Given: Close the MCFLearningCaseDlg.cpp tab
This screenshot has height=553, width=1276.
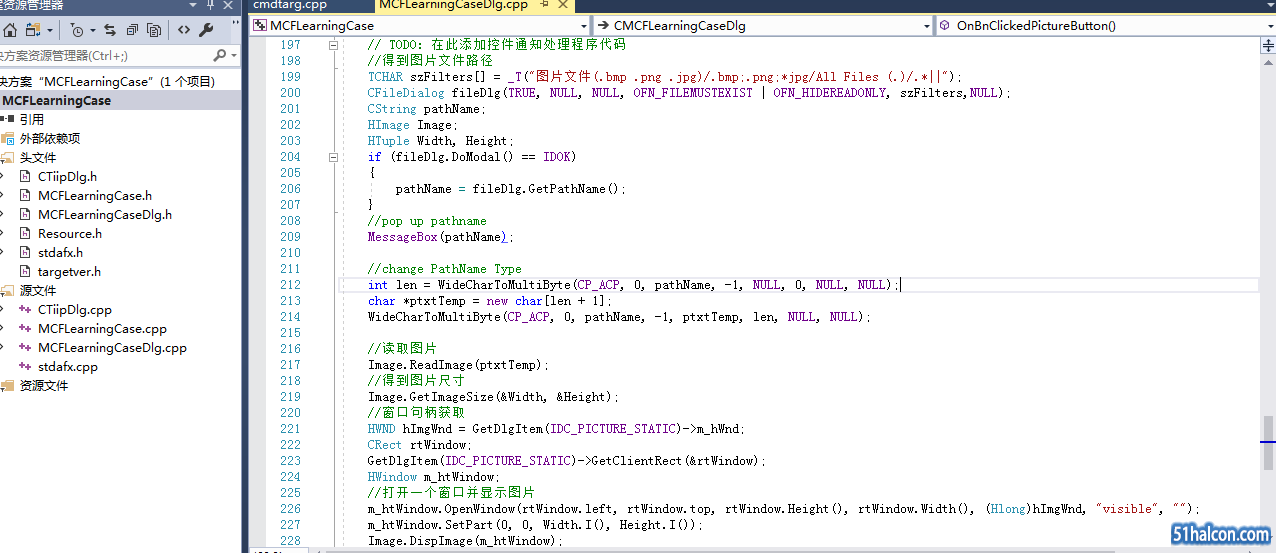Looking at the screenshot, I should coord(562,5).
